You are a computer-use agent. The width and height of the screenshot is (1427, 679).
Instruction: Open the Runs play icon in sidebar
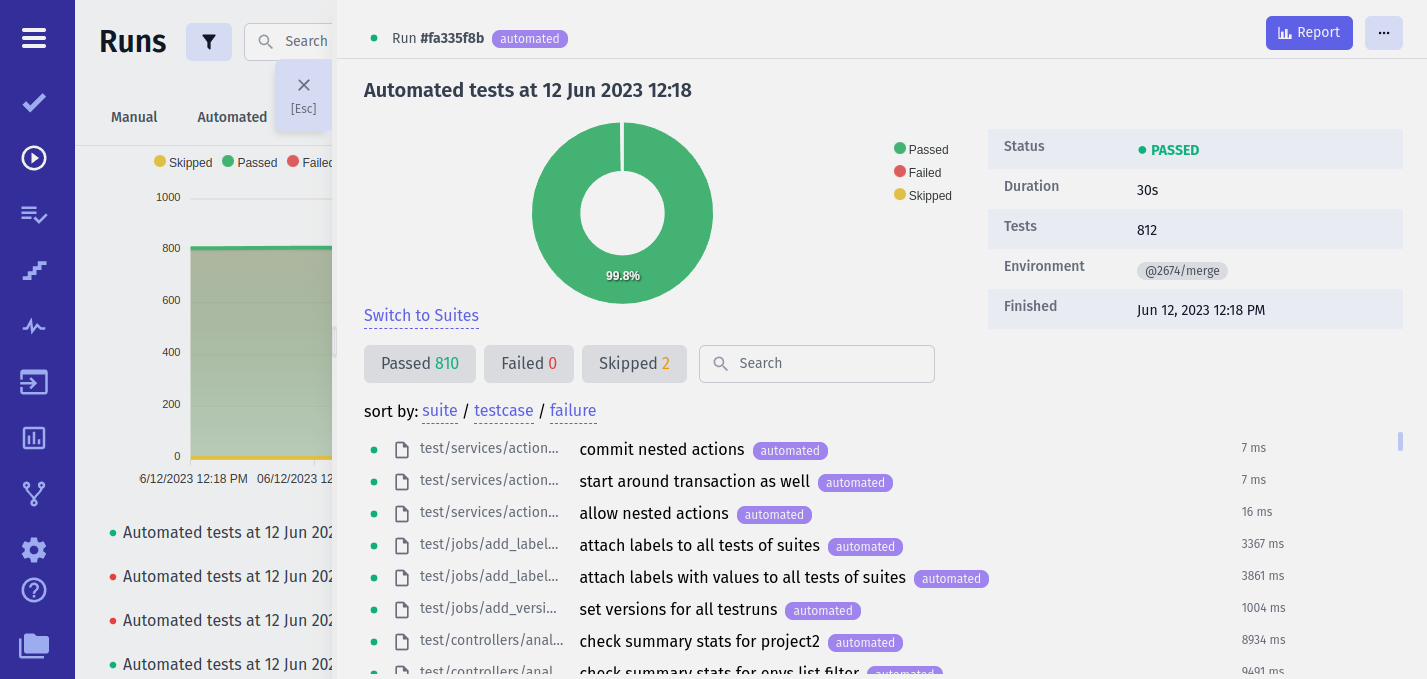[34, 158]
